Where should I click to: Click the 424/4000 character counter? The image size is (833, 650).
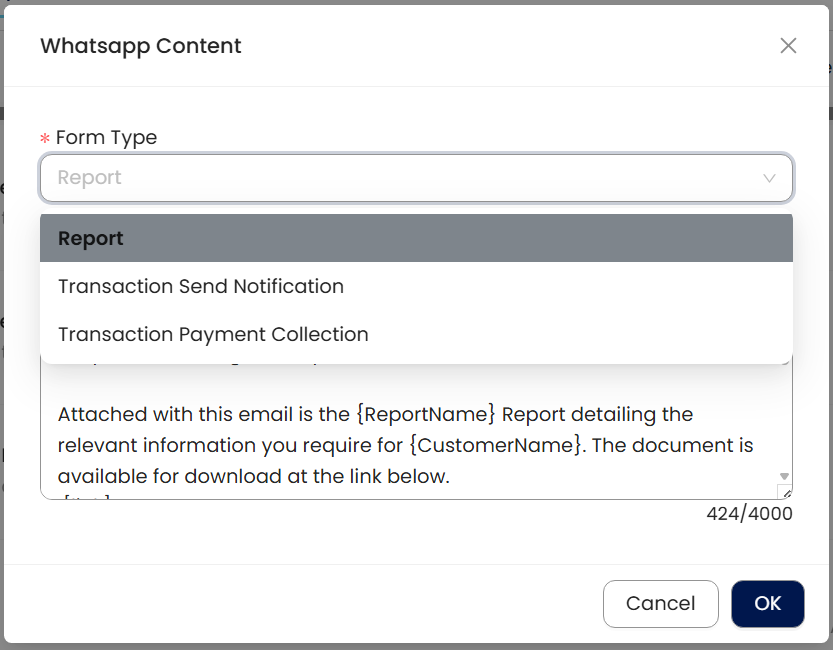click(749, 514)
